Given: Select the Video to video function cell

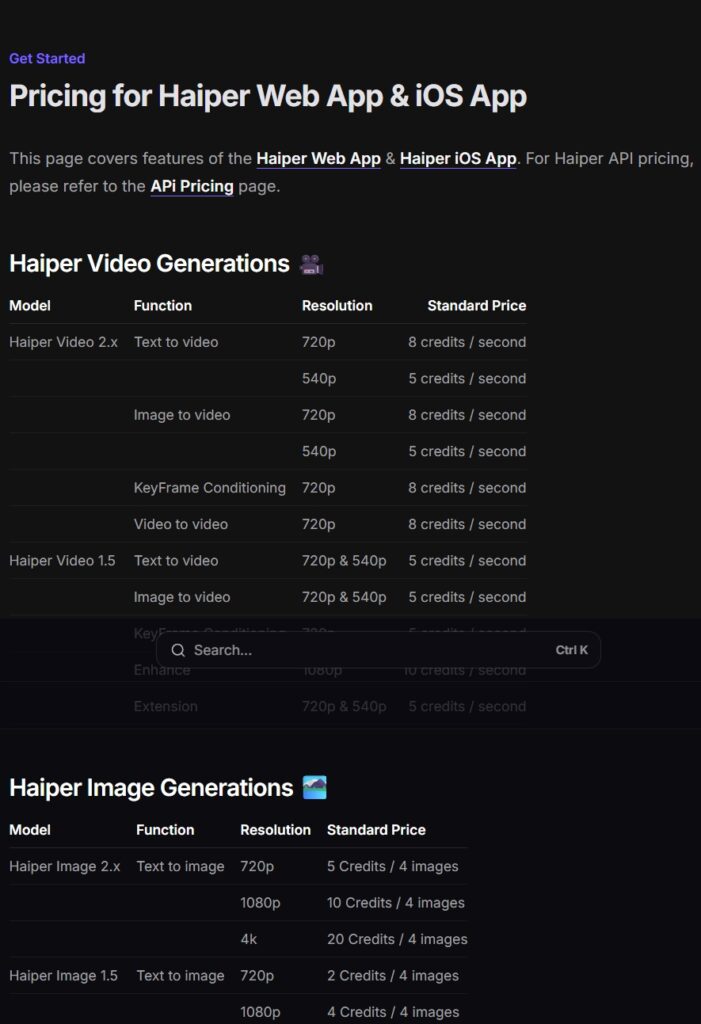Looking at the screenshot, I should pos(180,524).
